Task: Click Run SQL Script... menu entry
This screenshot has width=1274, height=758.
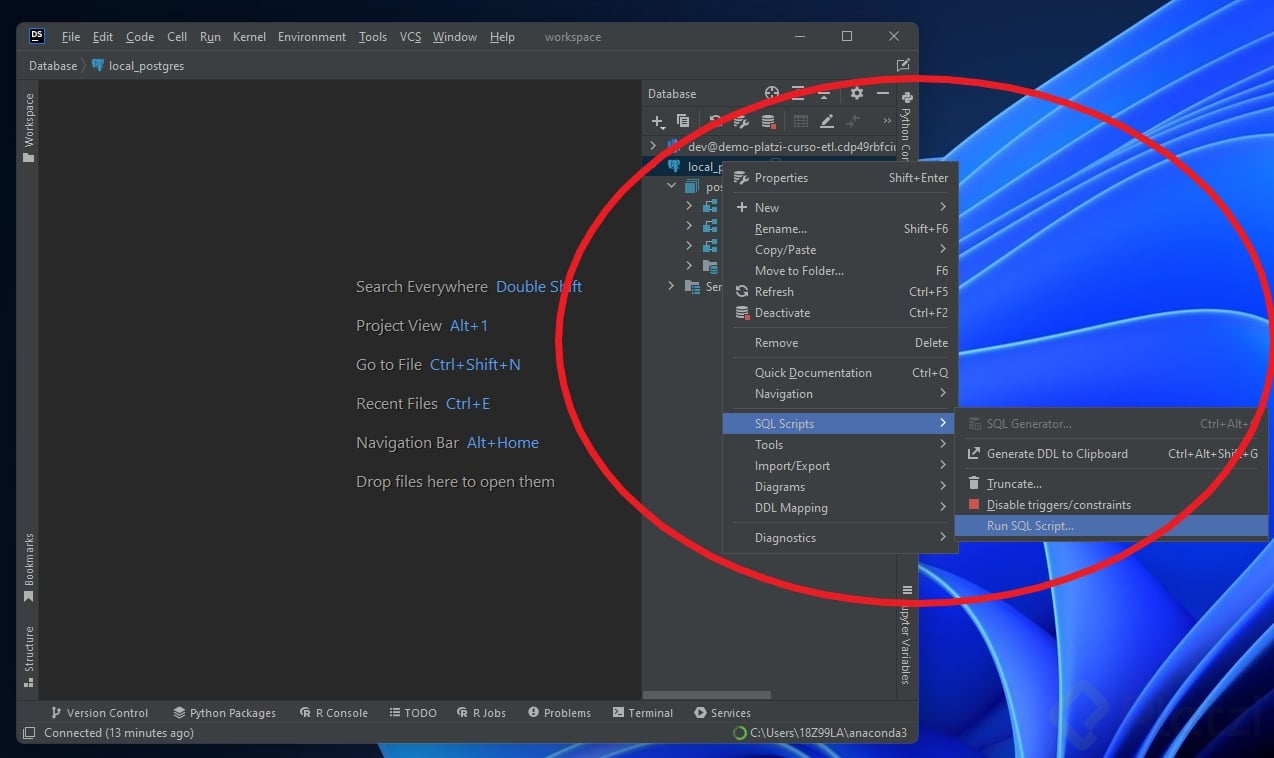Action: coord(1111,526)
